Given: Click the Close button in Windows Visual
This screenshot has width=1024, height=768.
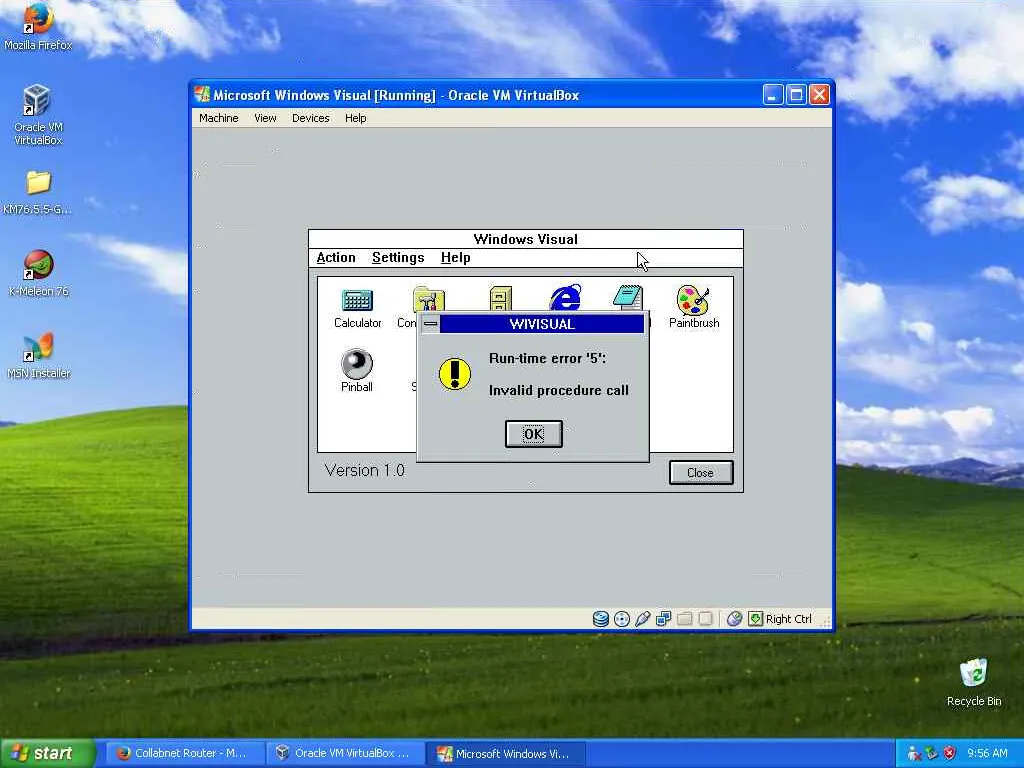Looking at the screenshot, I should coord(701,472).
